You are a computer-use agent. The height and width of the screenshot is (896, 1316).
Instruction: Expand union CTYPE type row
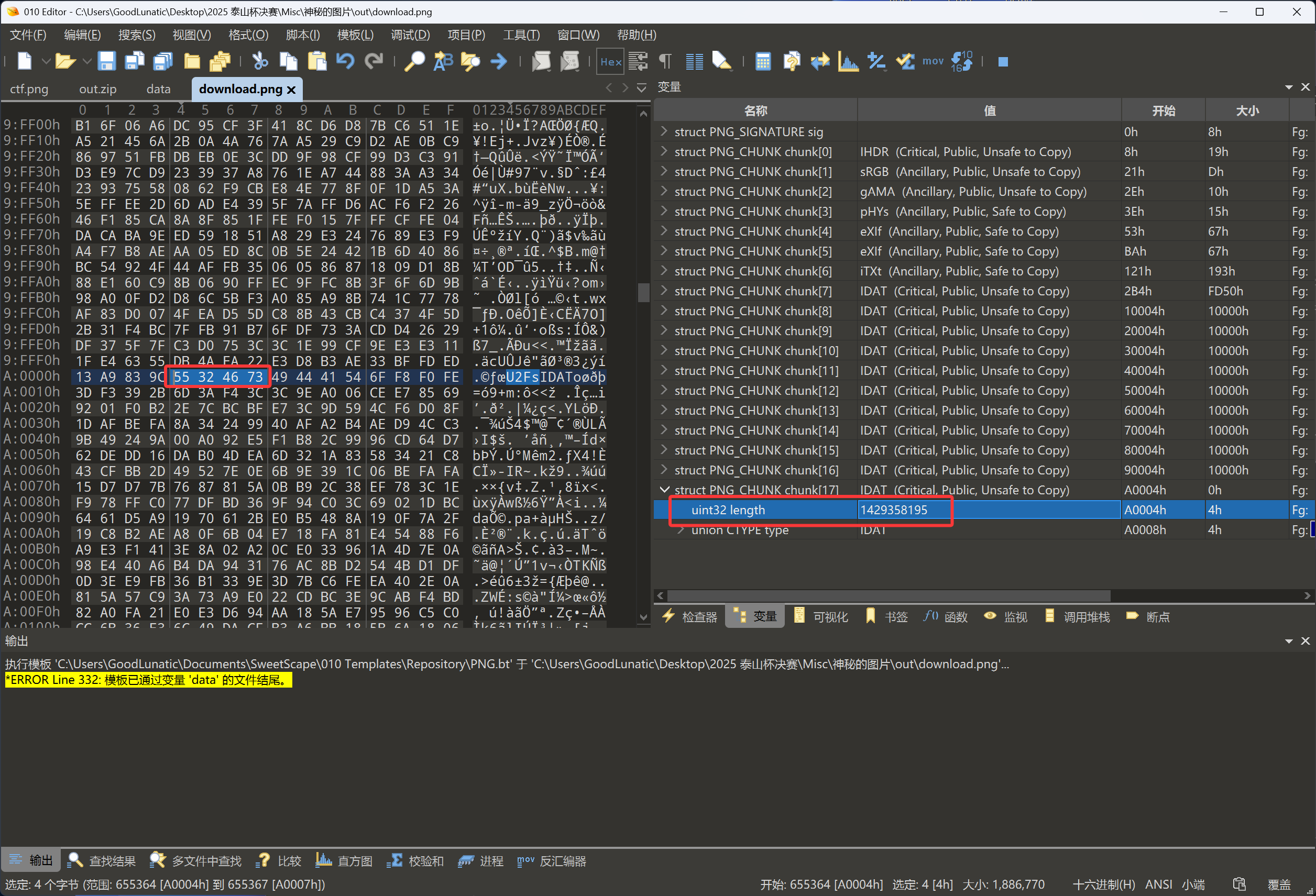coord(681,530)
